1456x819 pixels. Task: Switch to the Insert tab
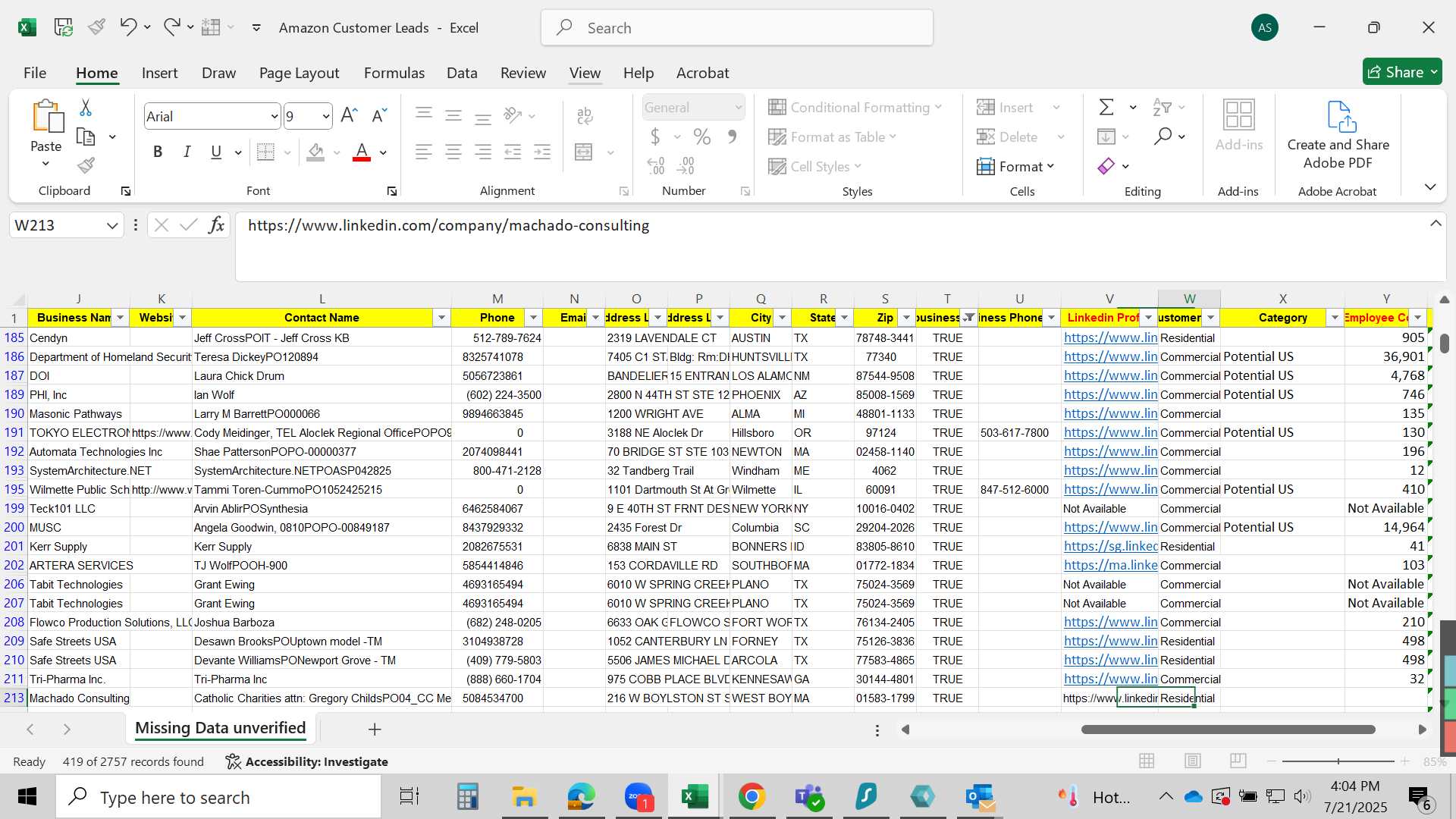pos(159,73)
